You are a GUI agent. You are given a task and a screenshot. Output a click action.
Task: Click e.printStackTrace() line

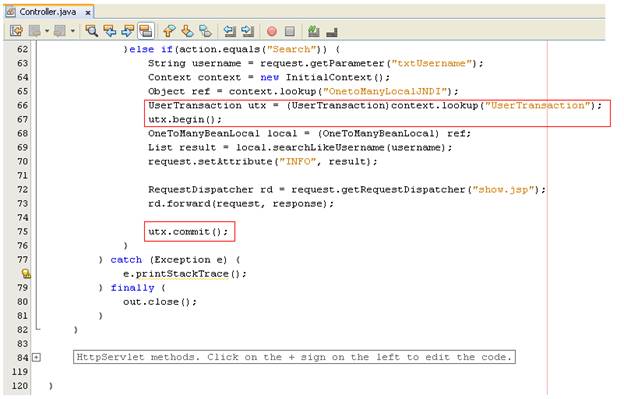pyautogui.click(x=185, y=274)
